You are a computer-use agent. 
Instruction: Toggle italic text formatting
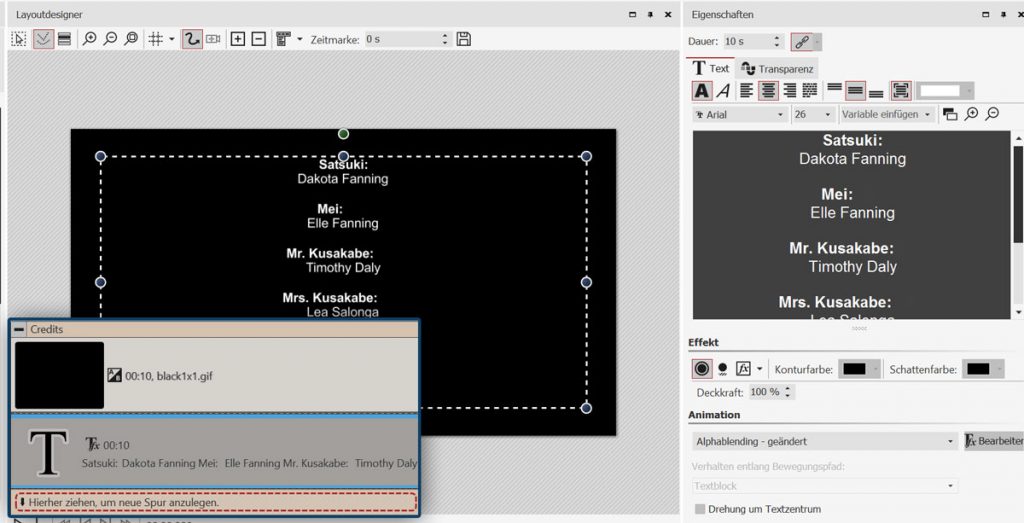coord(723,91)
